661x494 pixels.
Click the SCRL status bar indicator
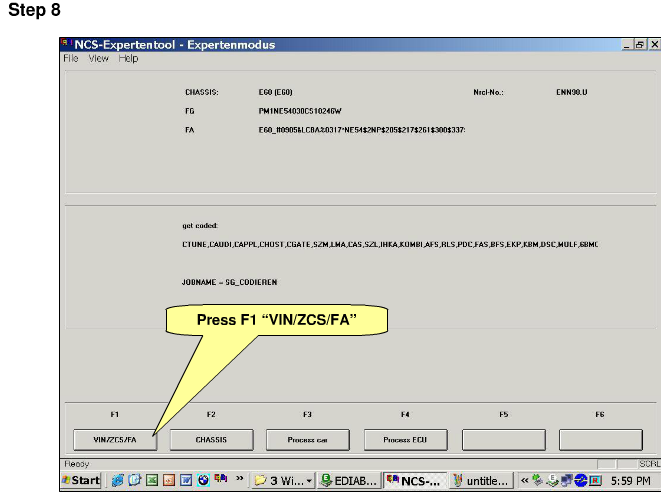click(x=650, y=464)
